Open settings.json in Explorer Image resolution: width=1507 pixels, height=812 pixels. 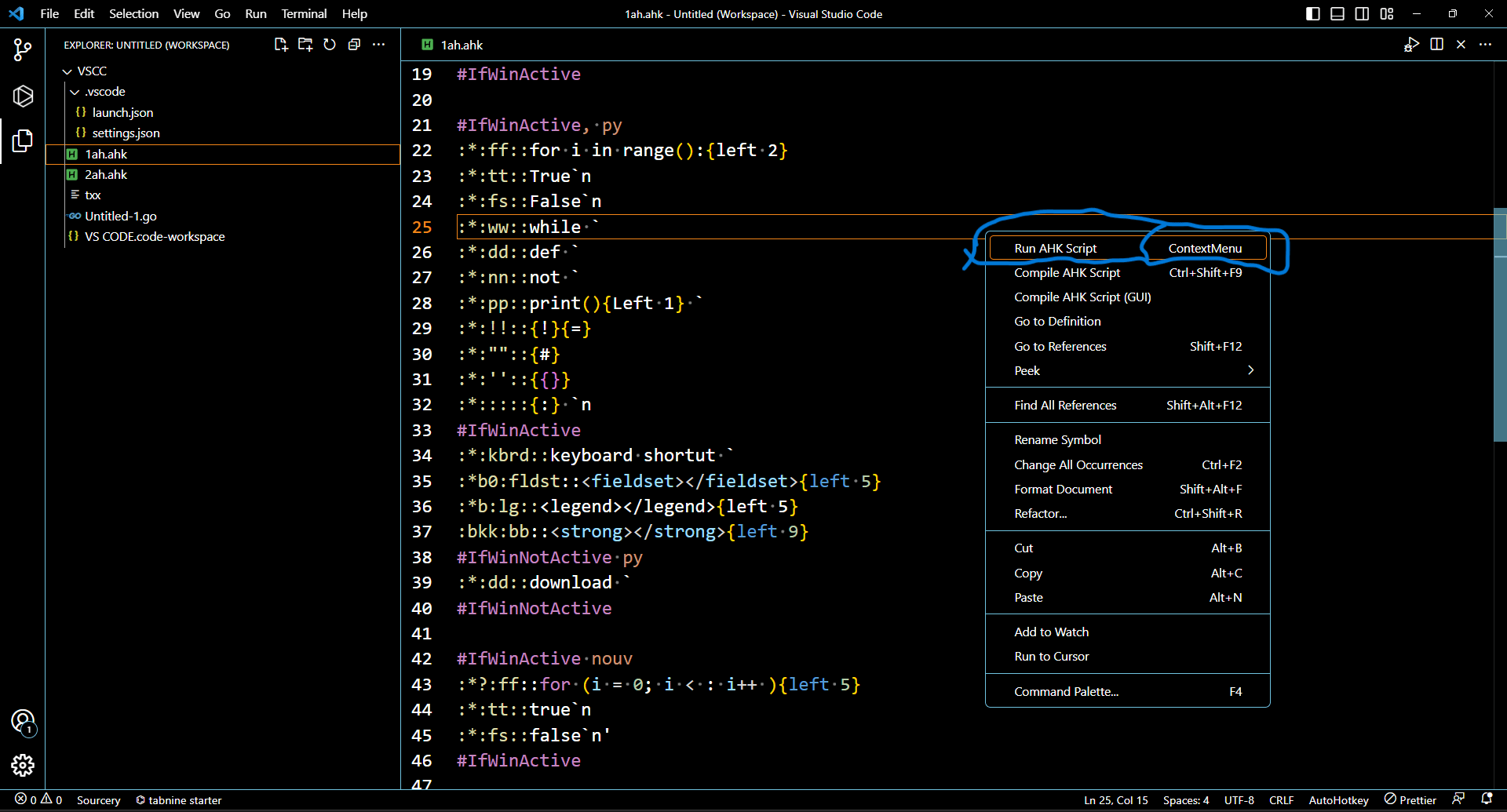click(x=223, y=133)
